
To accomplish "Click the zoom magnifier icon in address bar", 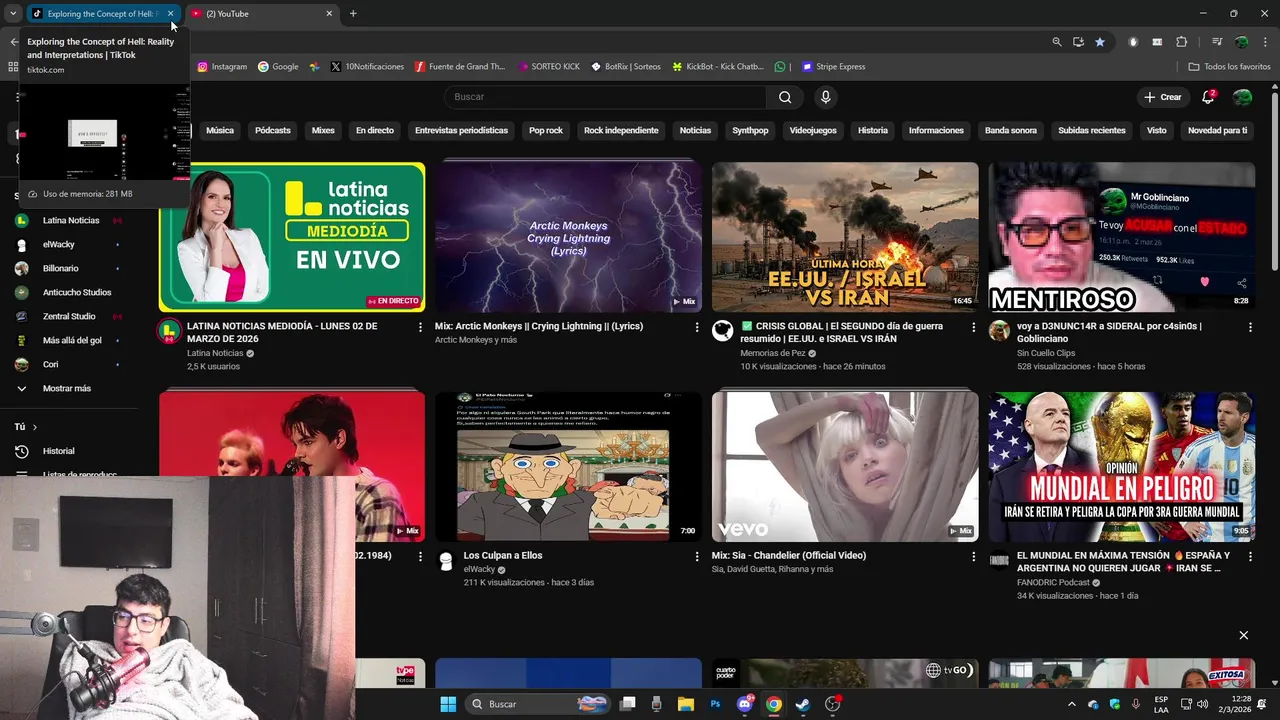I will point(1057,42).
